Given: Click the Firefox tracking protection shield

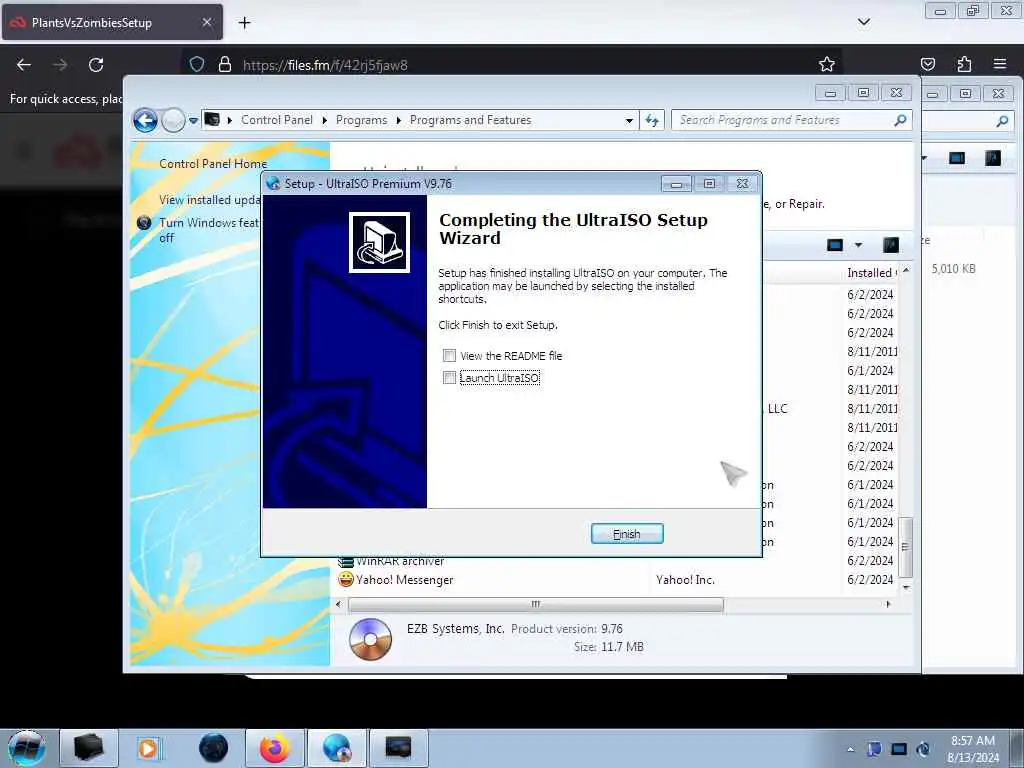Looking at the screenshot, I should pyautogui.click(x=197, y=65).
